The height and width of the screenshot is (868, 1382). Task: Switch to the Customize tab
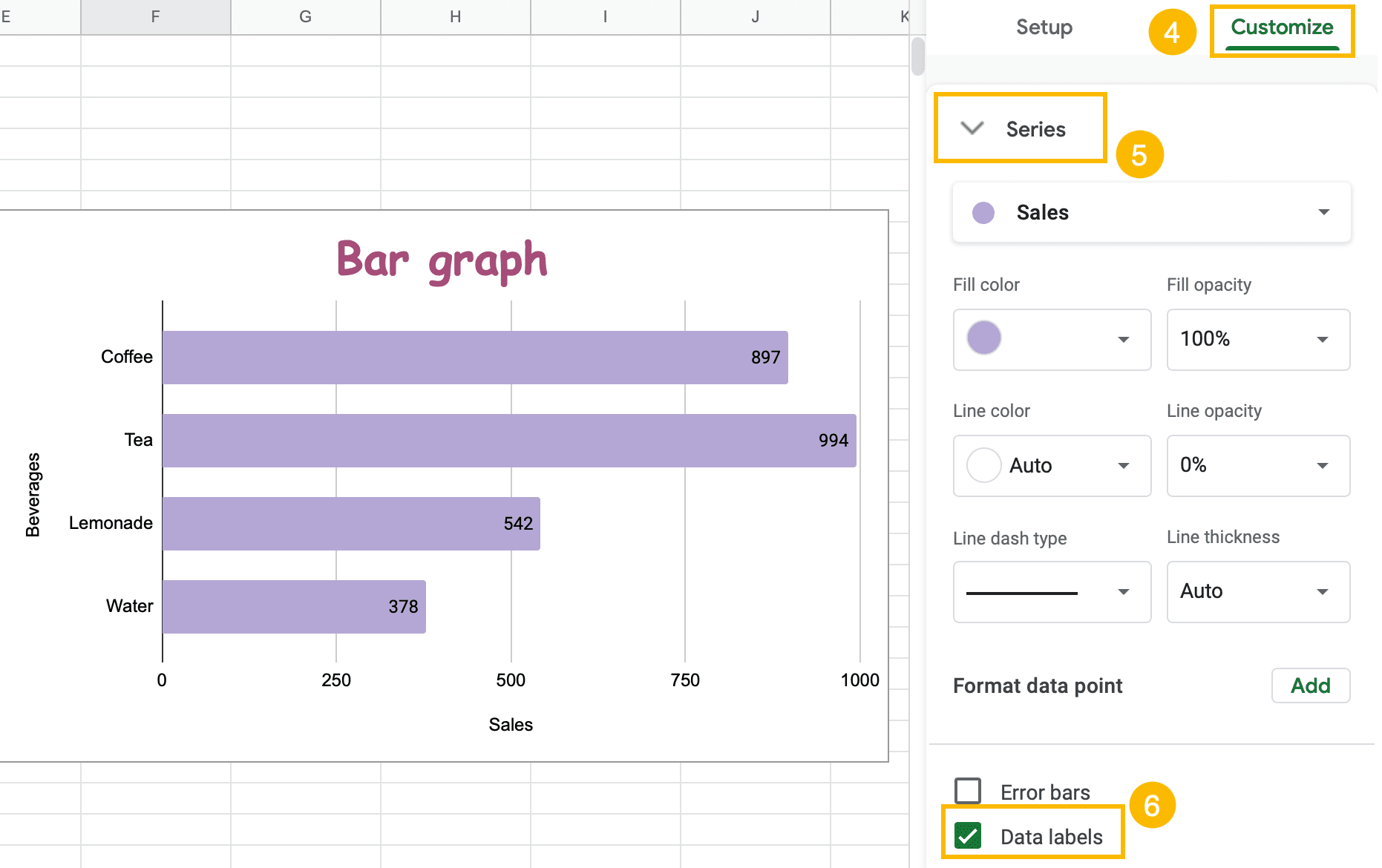tap(1280, 27)
